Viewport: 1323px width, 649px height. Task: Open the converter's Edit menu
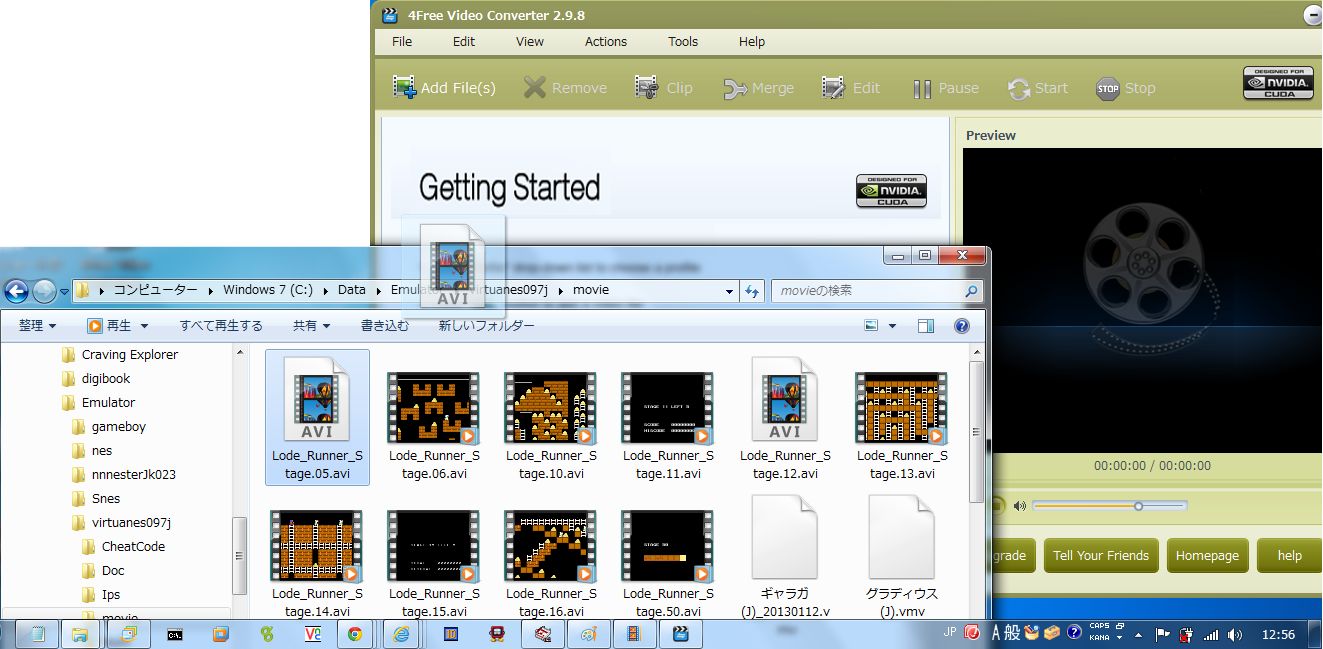coord(464,41)
